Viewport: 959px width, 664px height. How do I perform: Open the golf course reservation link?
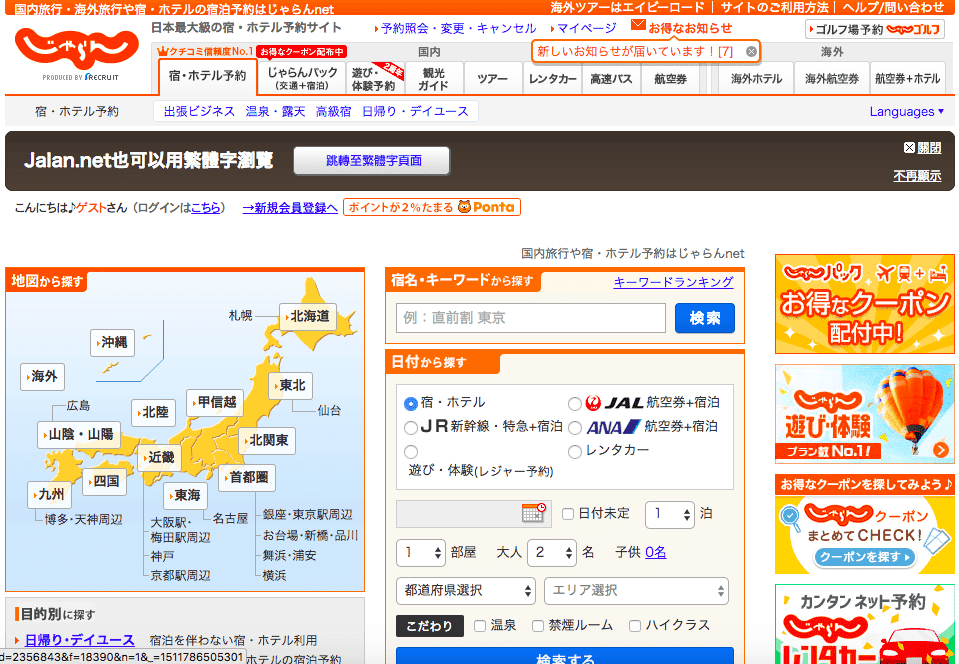pos(875,29)
